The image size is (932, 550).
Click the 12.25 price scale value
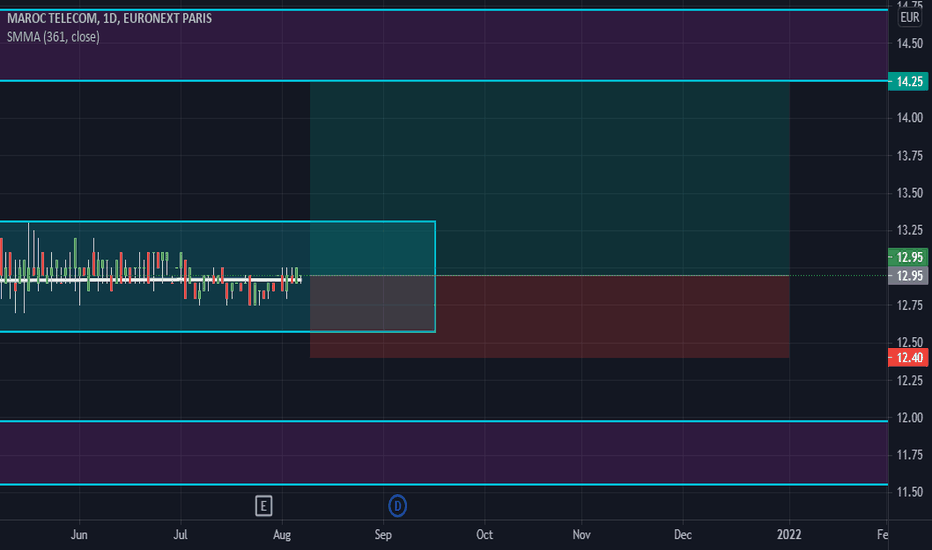[909, 381]
